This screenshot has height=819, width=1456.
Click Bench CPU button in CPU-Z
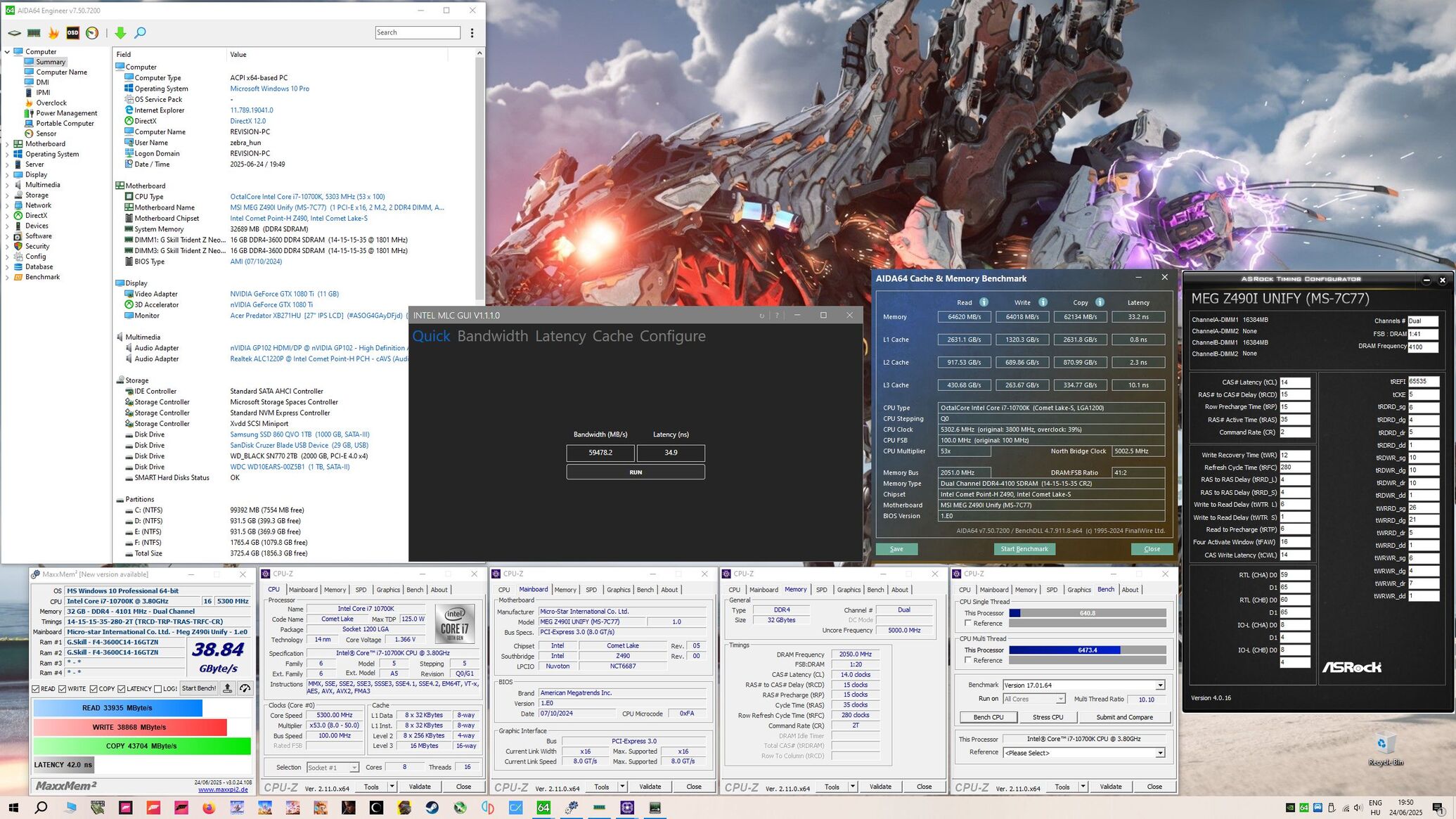pyautogui.click(x=988, y=717)
